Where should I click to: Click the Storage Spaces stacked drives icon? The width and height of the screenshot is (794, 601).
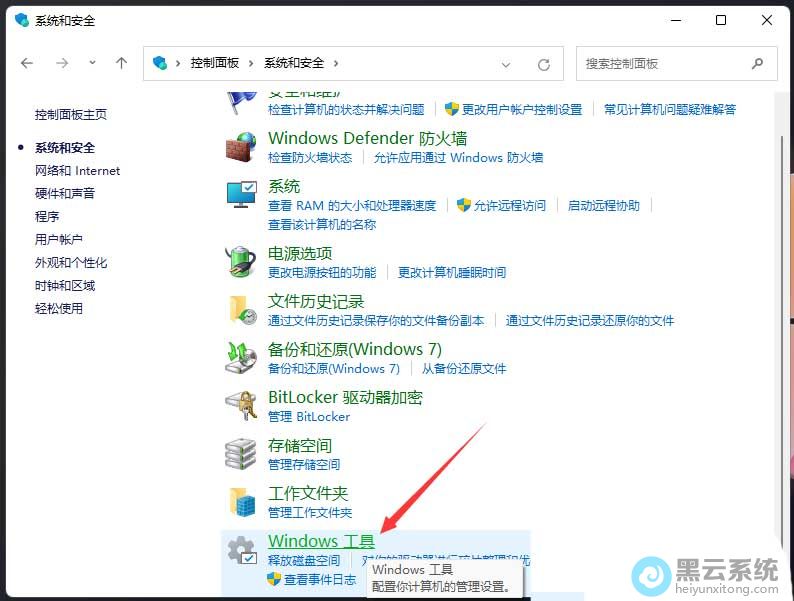point(241,454)
